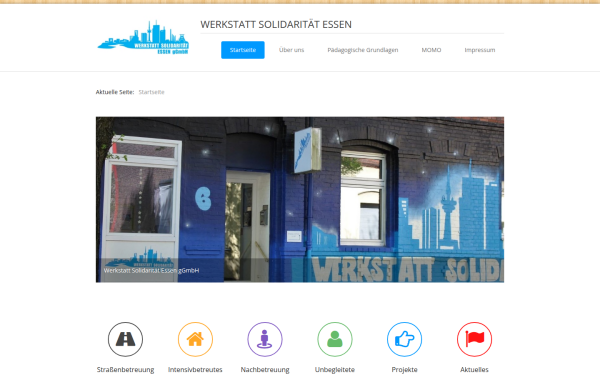Open the Impressum menu item

[x=480, y=50]
